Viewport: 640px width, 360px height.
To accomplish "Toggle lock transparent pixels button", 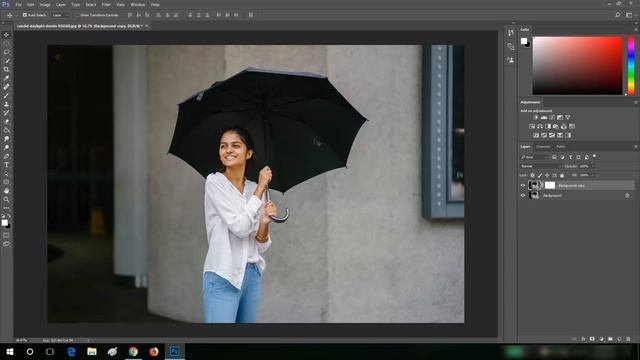I will 532,176.
